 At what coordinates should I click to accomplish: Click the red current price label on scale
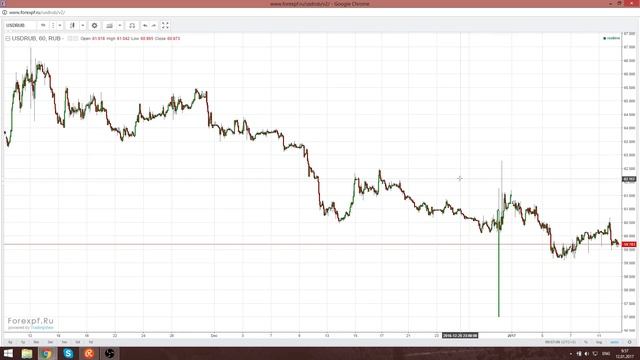629,244
